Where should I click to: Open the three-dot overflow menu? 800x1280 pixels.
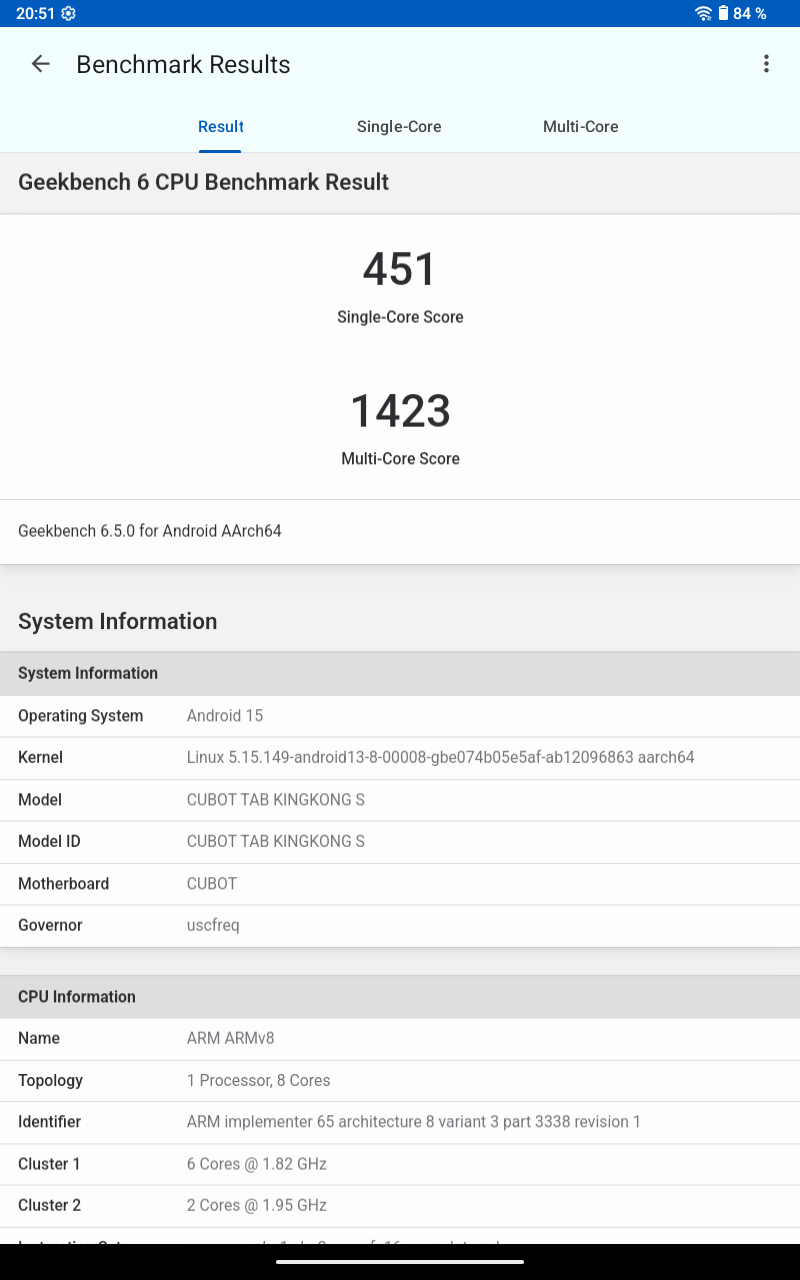pyautogui.click(x=766, y=64)
